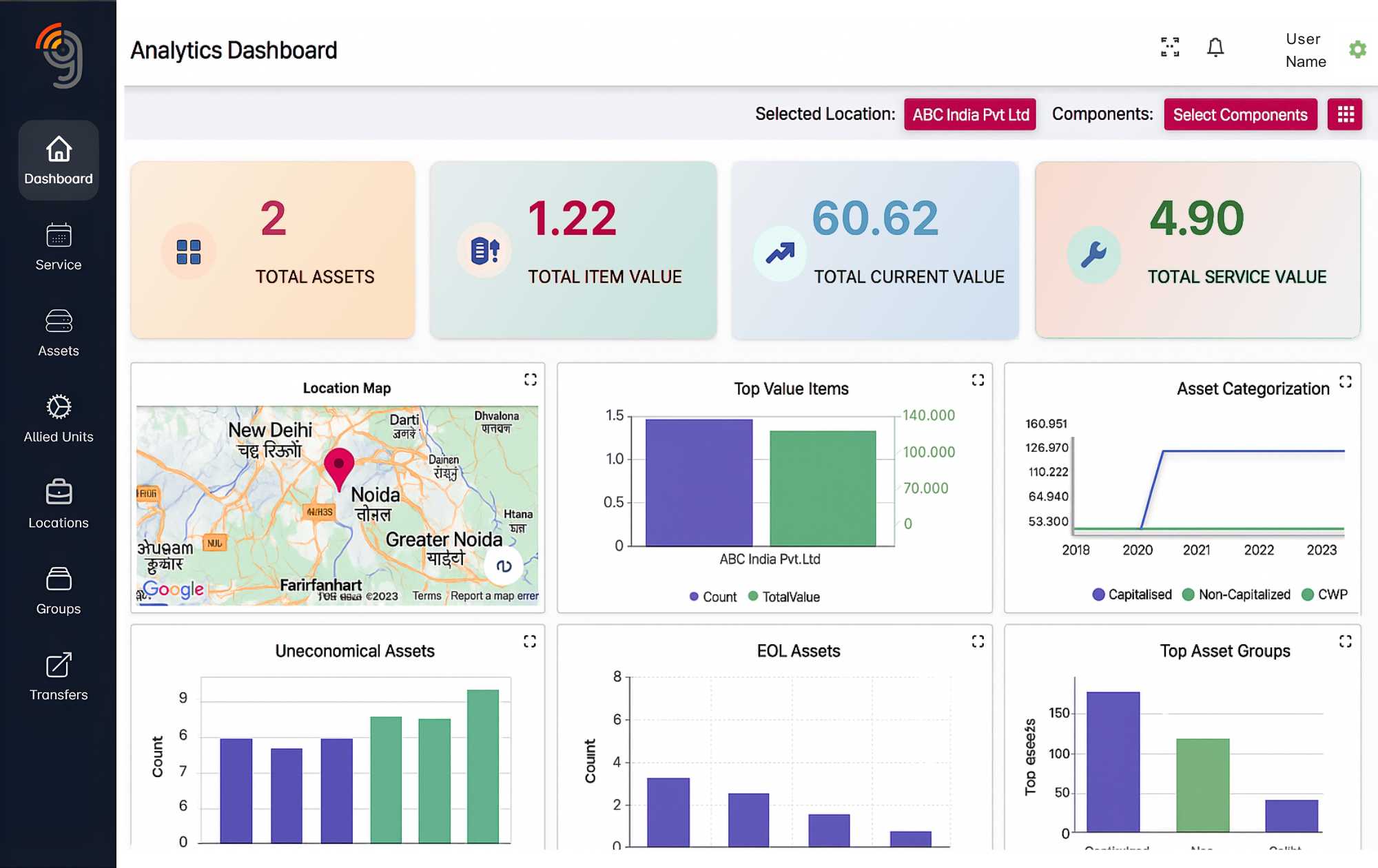Open the Select Components dropdown
Screen dimensions: 1378x868
[x=1240, y=114]
